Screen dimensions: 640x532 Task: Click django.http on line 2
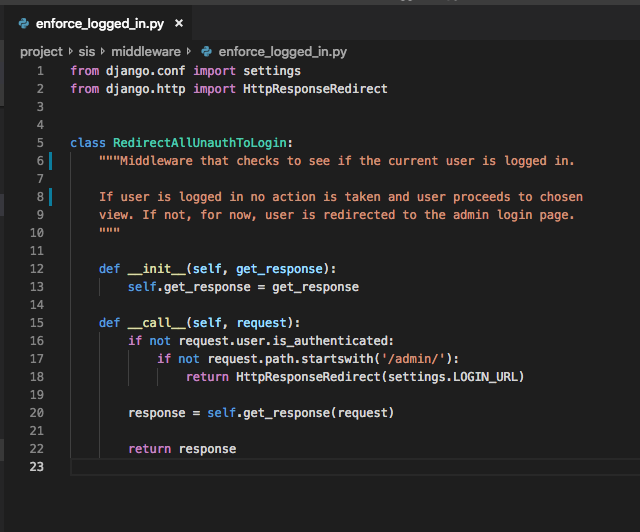(x=145, y=89)
